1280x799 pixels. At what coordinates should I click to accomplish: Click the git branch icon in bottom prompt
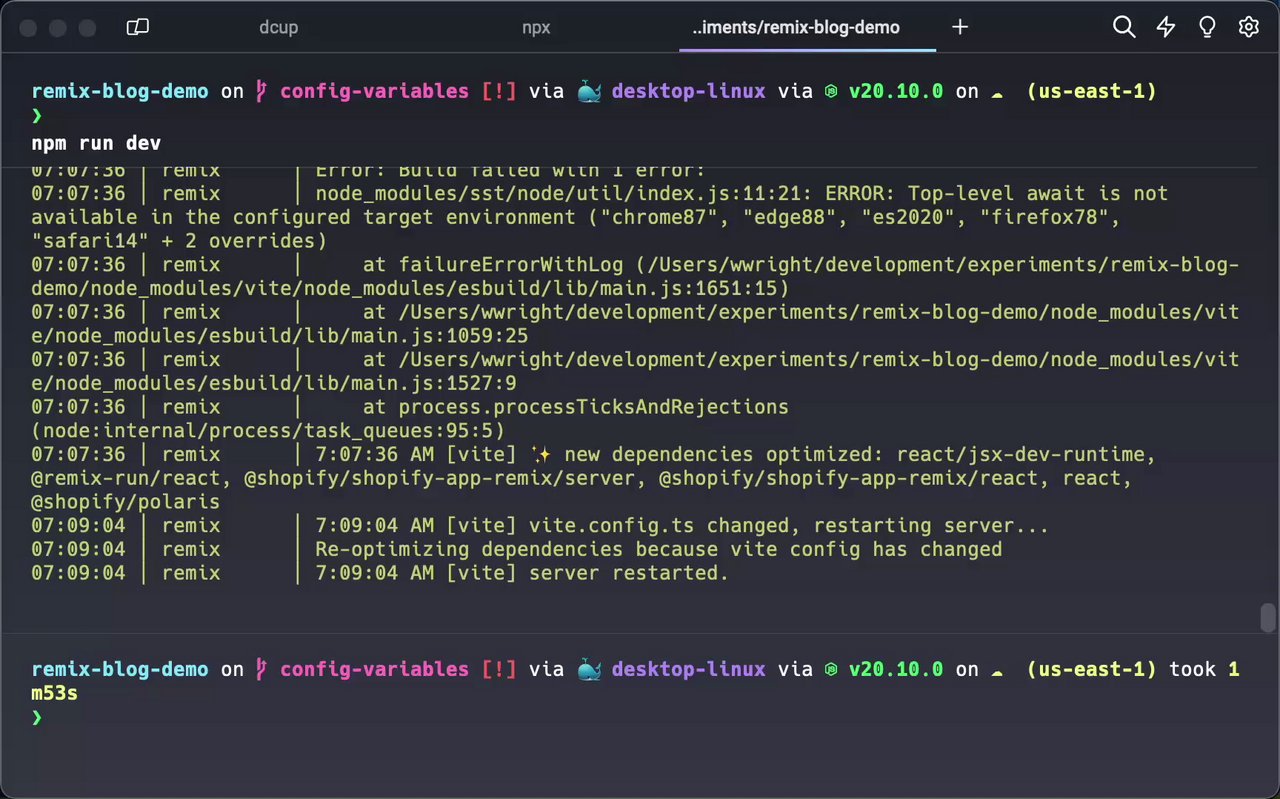[262, 669]
